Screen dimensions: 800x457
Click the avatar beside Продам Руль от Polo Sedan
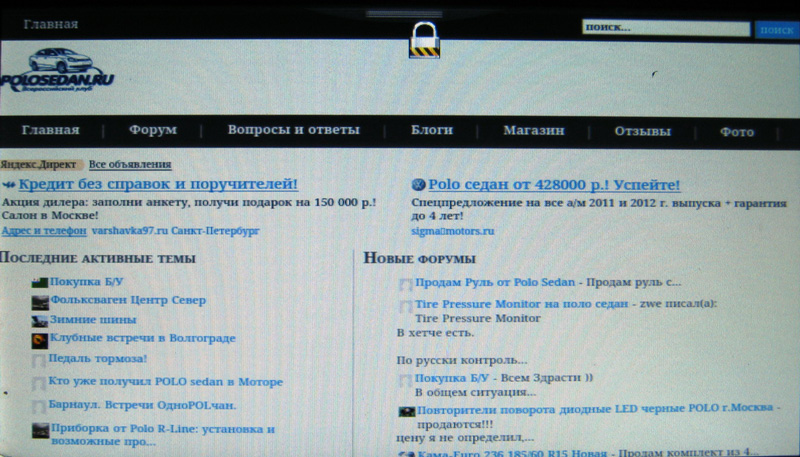tap(406, 285)
